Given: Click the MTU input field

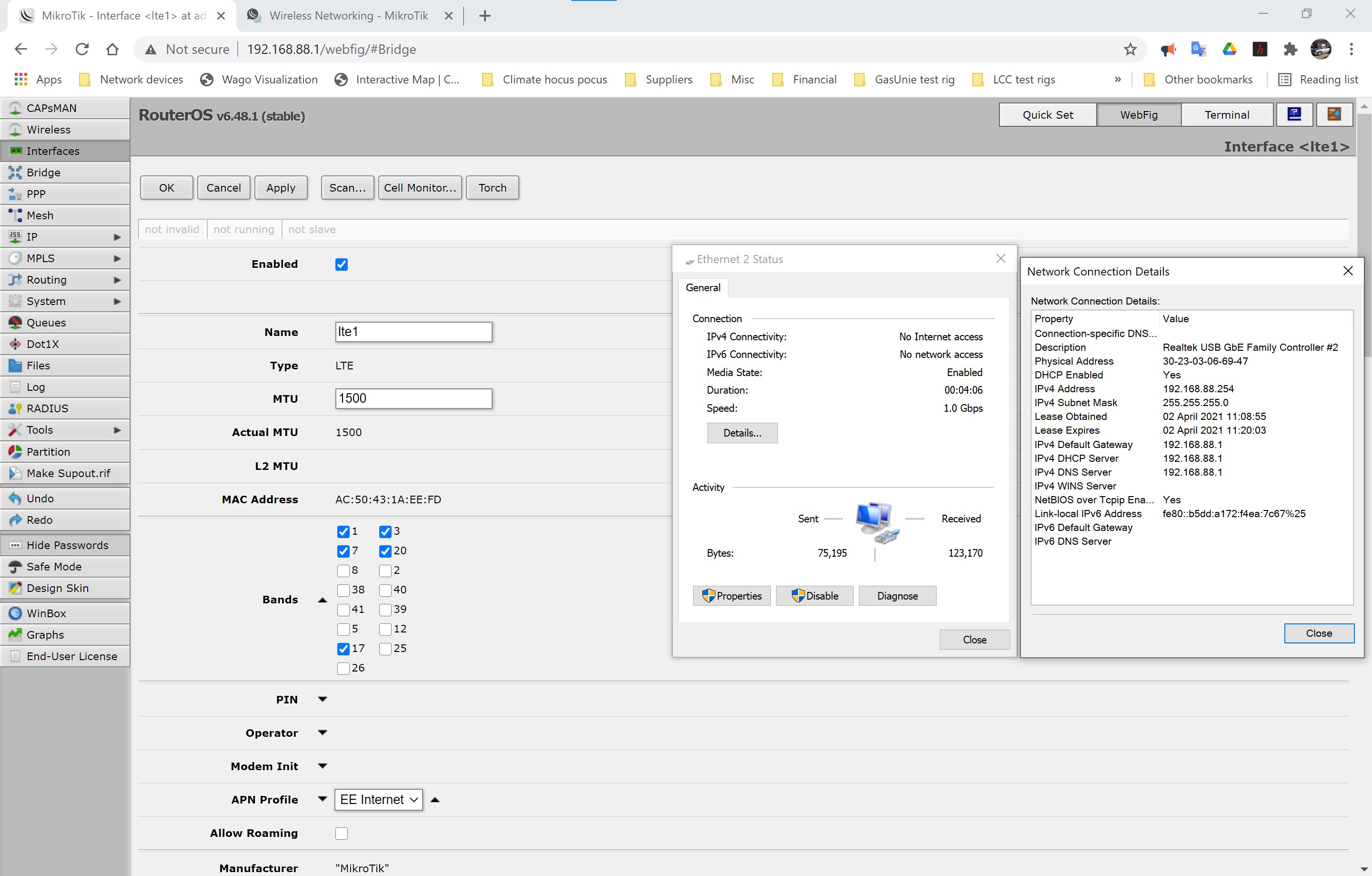Looking at the screenshot, I should click(414, 398).
